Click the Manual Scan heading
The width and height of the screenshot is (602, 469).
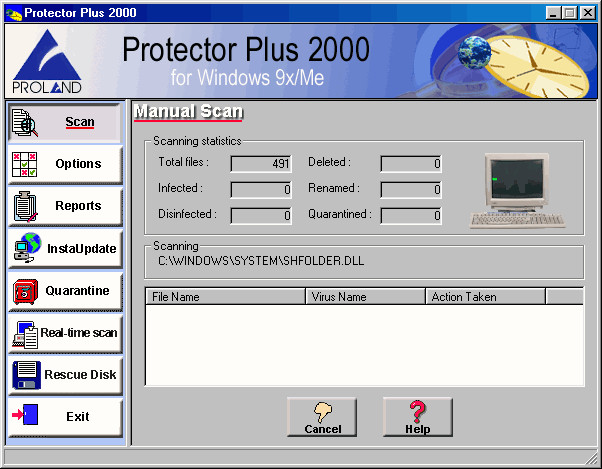click(188, 112)
